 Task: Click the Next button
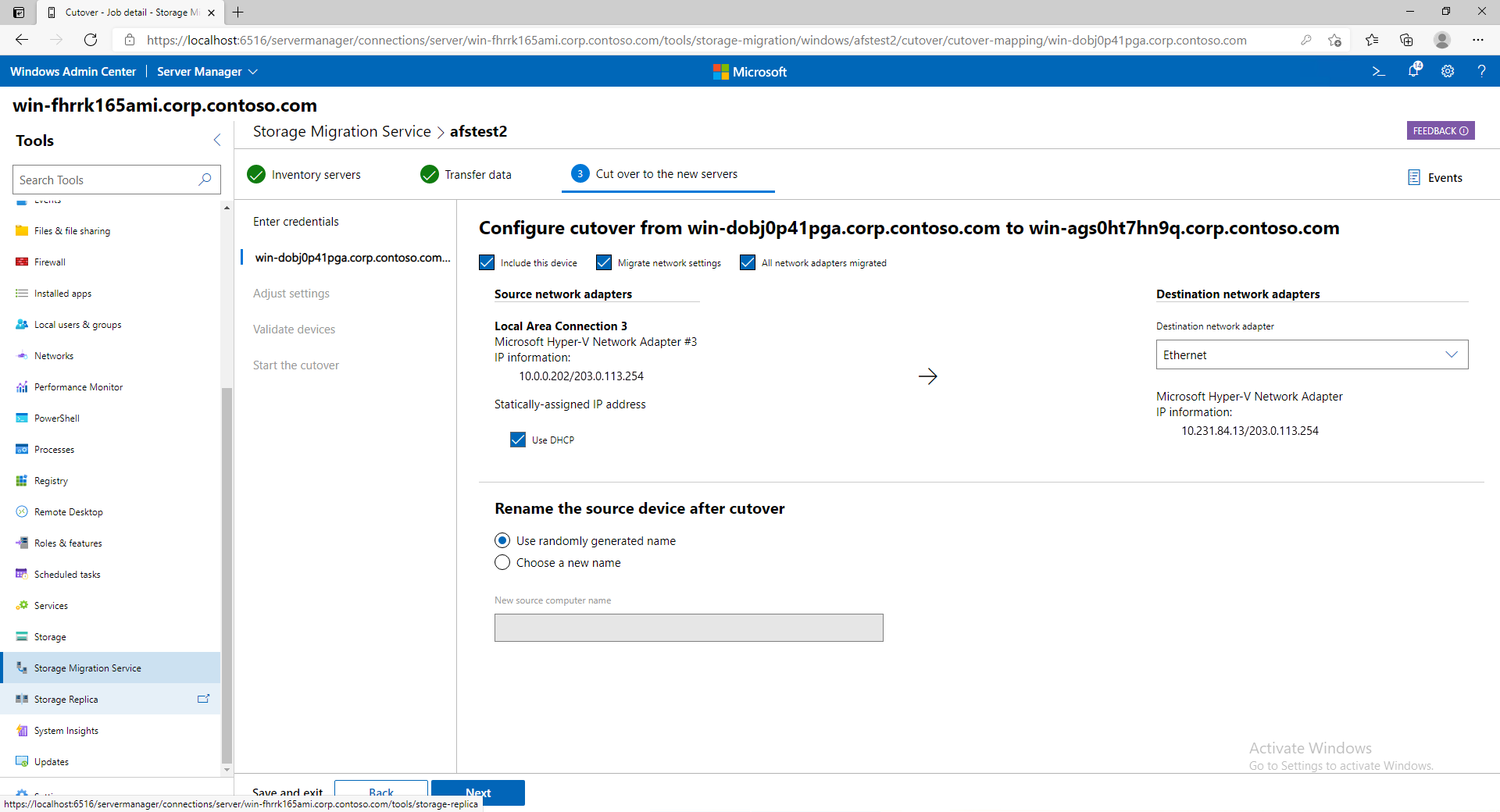[478, 792]
